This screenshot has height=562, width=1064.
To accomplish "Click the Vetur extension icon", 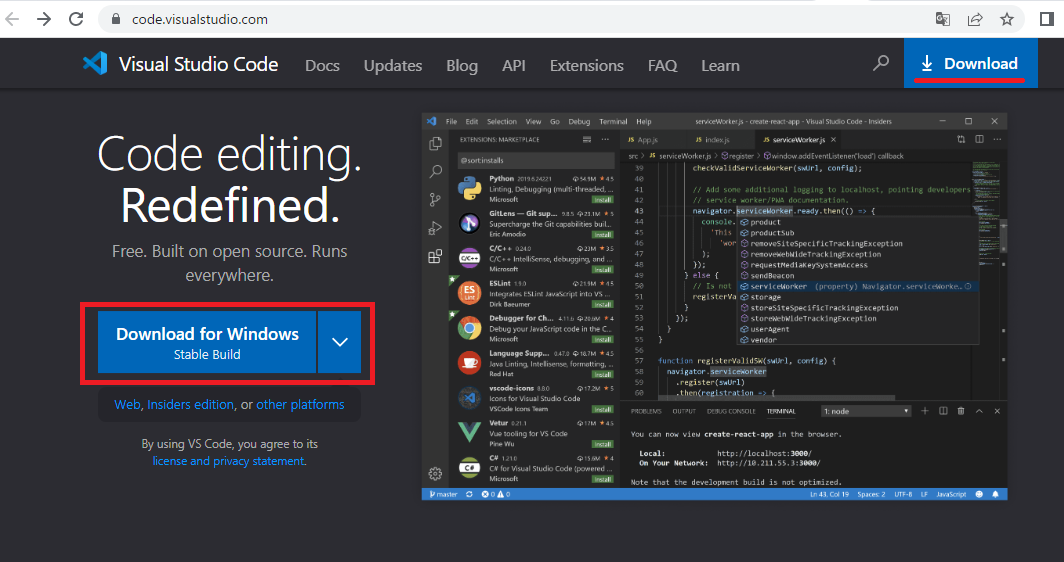I will [470, 432].
